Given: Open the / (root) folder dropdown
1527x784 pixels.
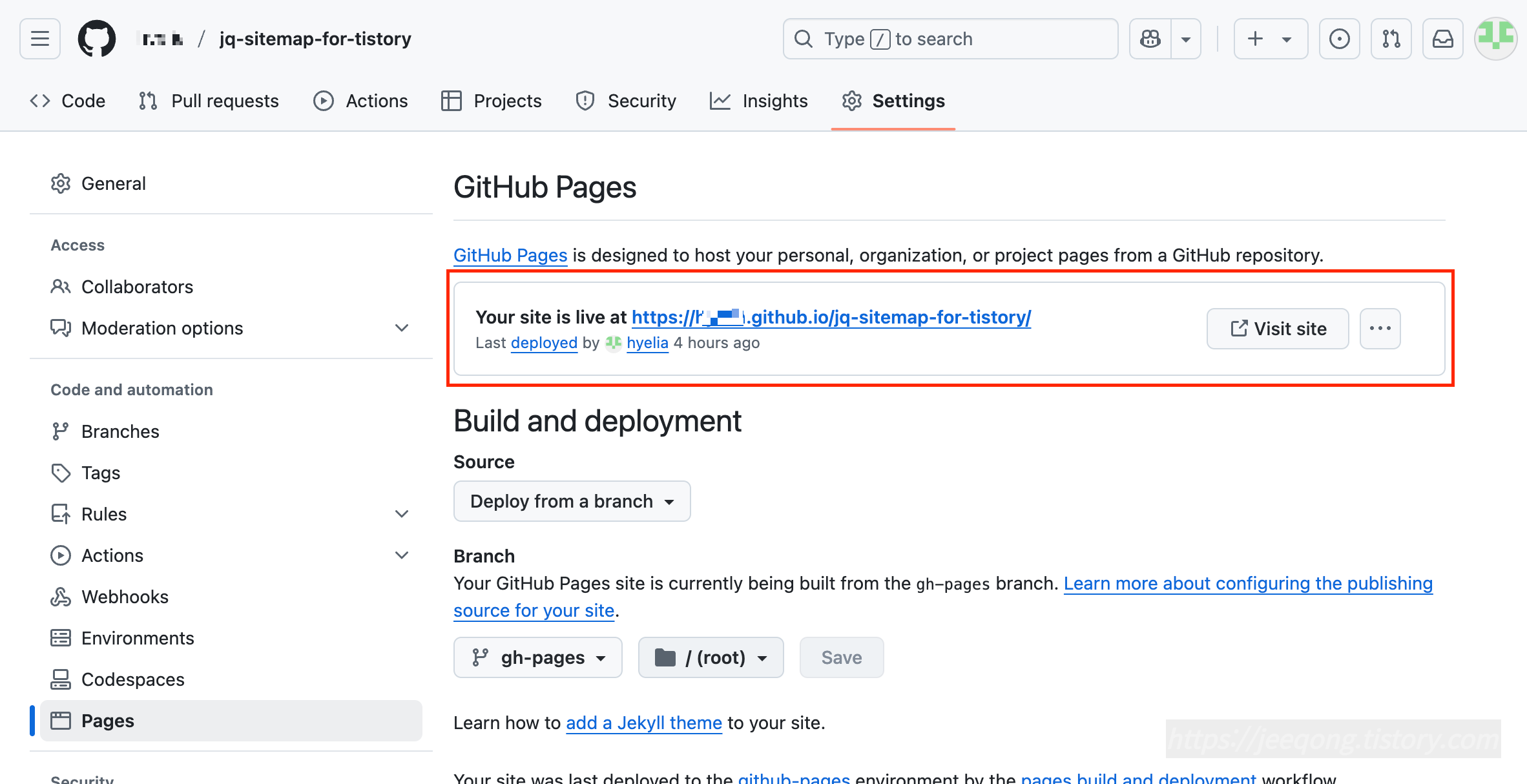Looking at the screenshot, I should tap(711, 657).
